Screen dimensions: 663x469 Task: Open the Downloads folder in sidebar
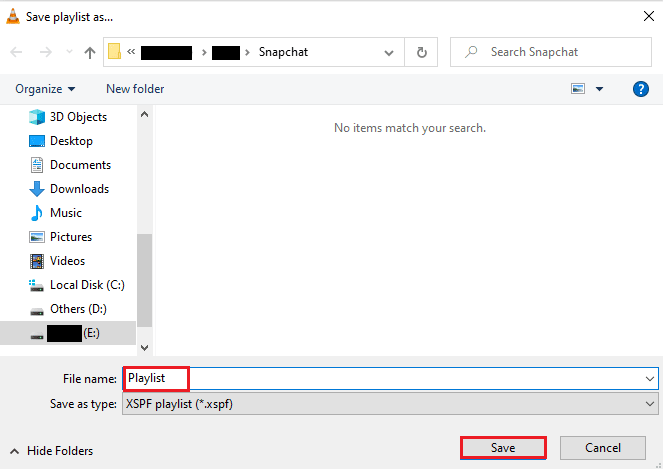tap(79, 189)
